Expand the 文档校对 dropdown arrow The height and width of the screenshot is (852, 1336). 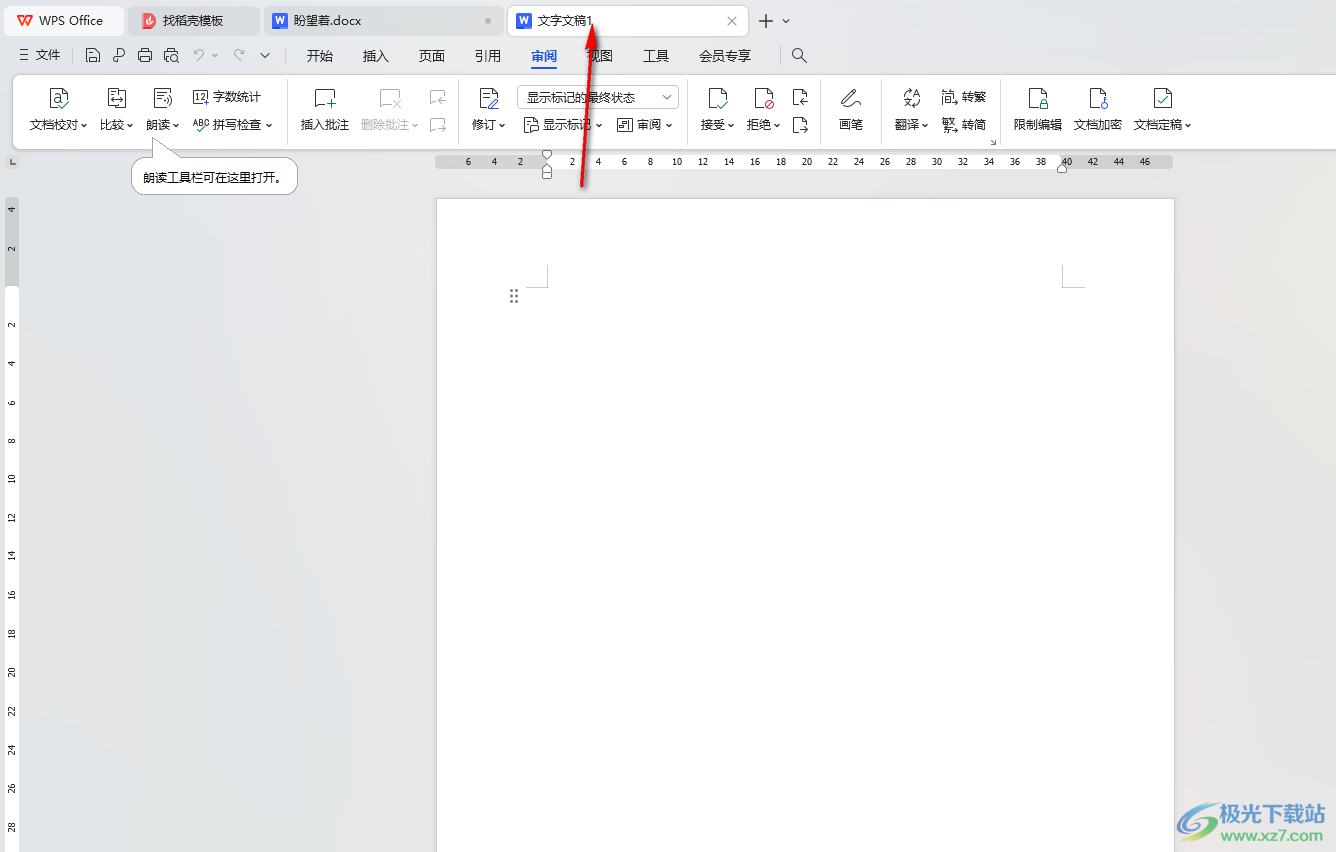pyautogui.click(x=84, y=126)
